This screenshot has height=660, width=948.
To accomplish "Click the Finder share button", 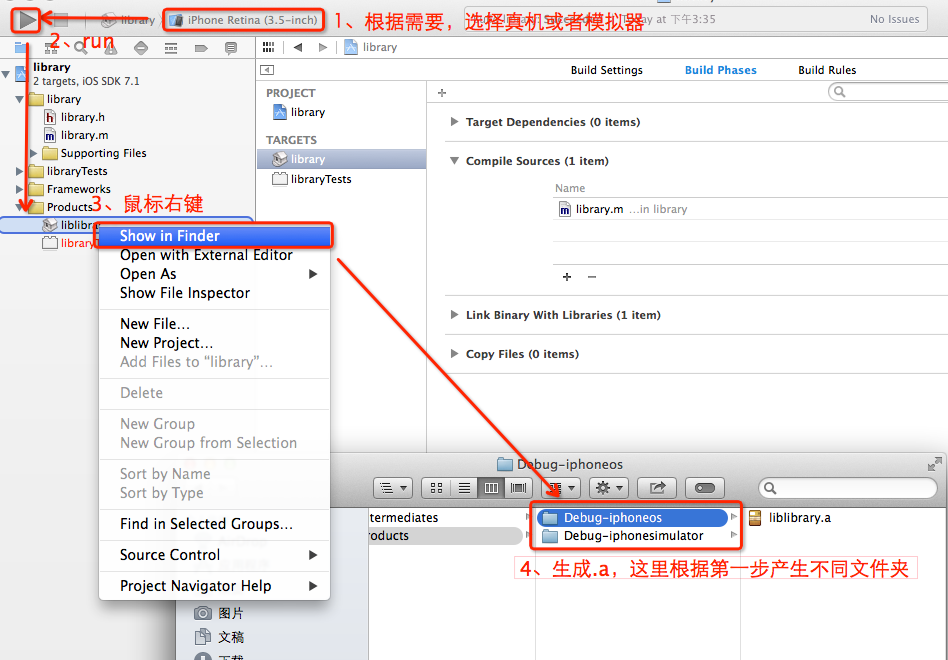I will [x=657, y=488].
